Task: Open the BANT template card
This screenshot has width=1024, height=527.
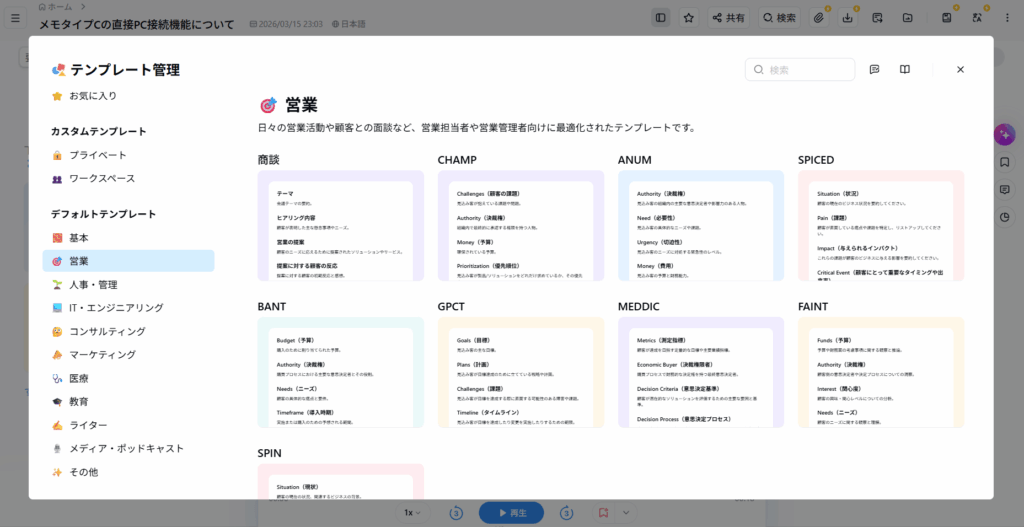Action: (x=341, y=372)
